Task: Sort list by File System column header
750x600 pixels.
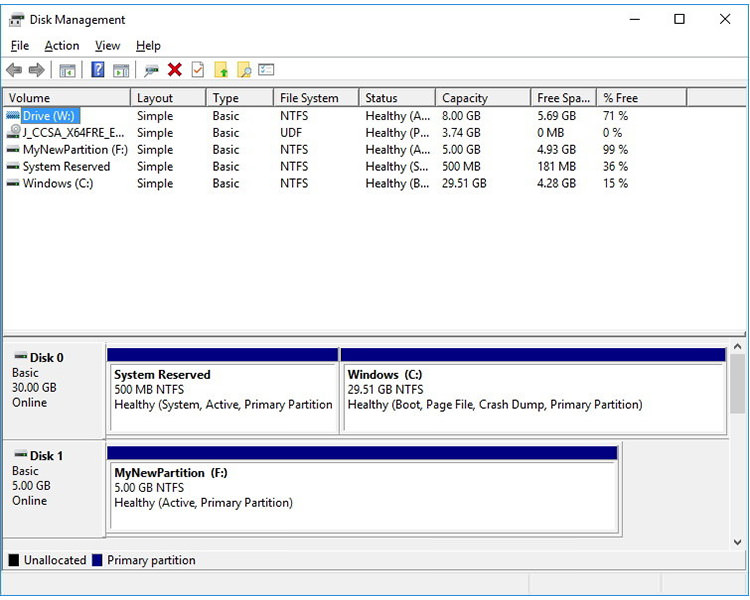Action: 308,98
